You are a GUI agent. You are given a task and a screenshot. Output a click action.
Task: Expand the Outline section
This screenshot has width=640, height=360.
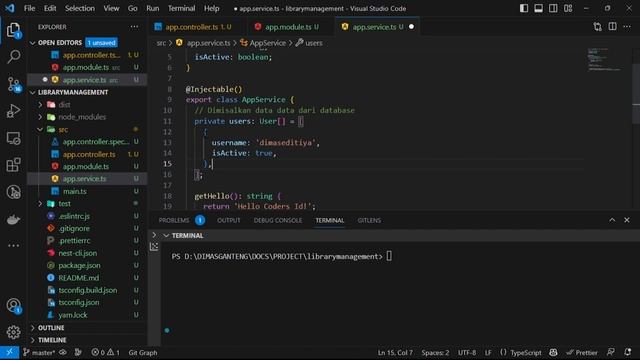click(51, 328)
